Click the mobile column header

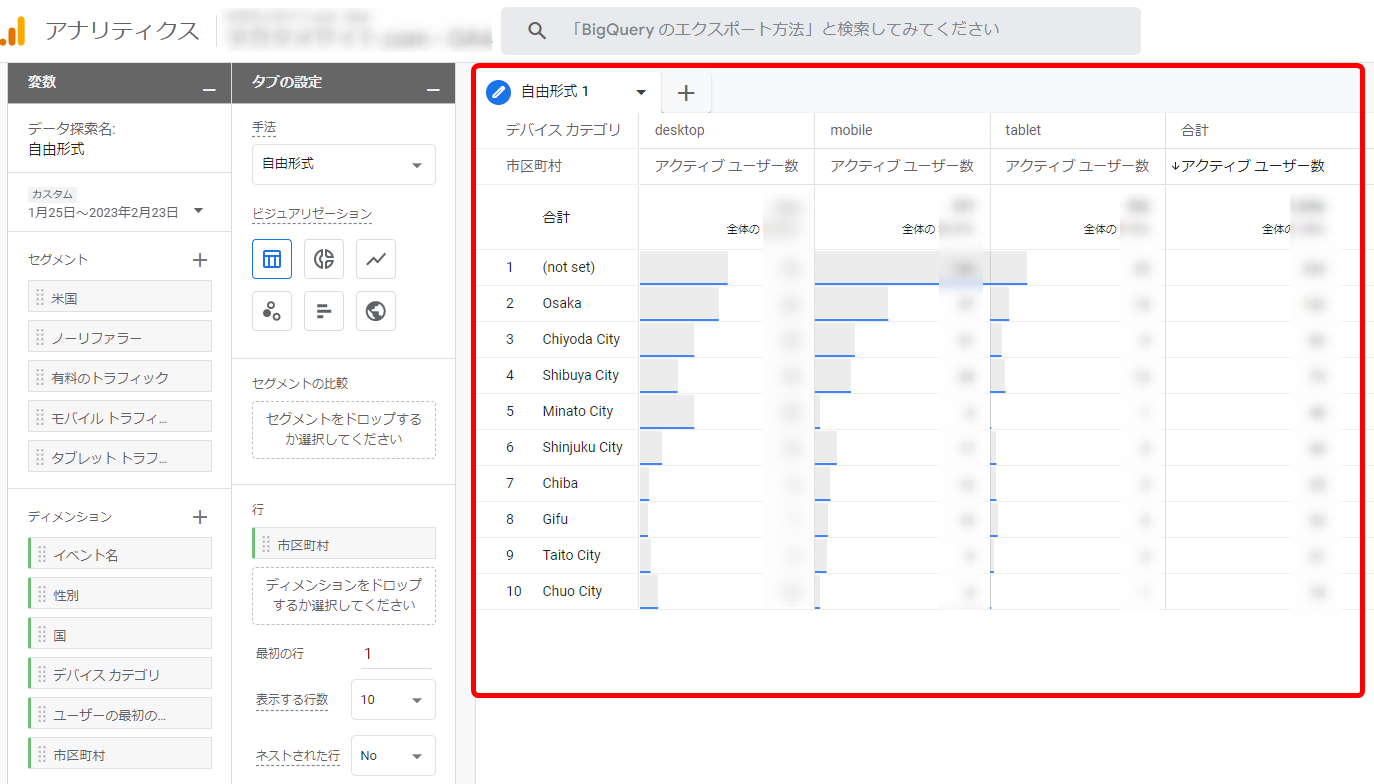851,130
